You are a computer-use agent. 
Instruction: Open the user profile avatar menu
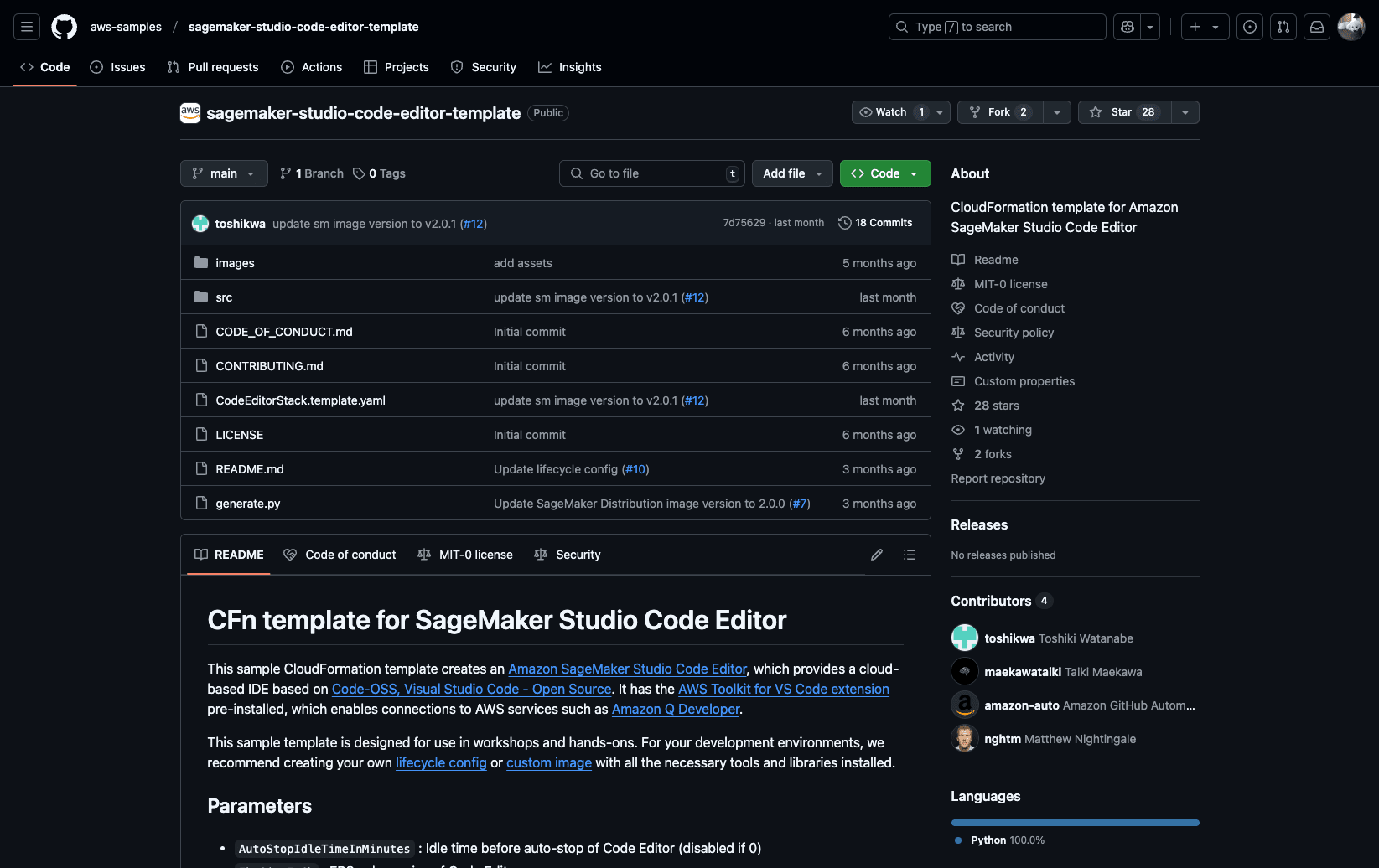pyautogui.click(x=1351, y=27)
